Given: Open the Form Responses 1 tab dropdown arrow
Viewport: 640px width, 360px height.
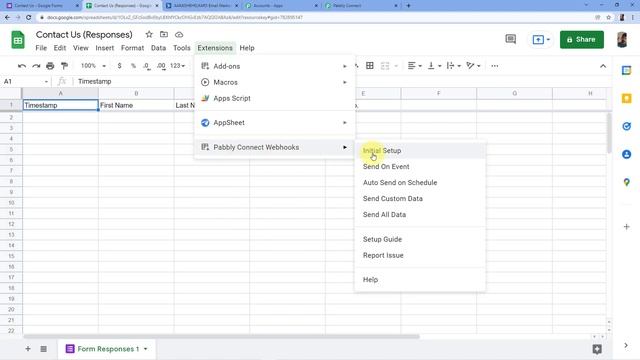Looking at the screenshot, I should pos(145,349).
